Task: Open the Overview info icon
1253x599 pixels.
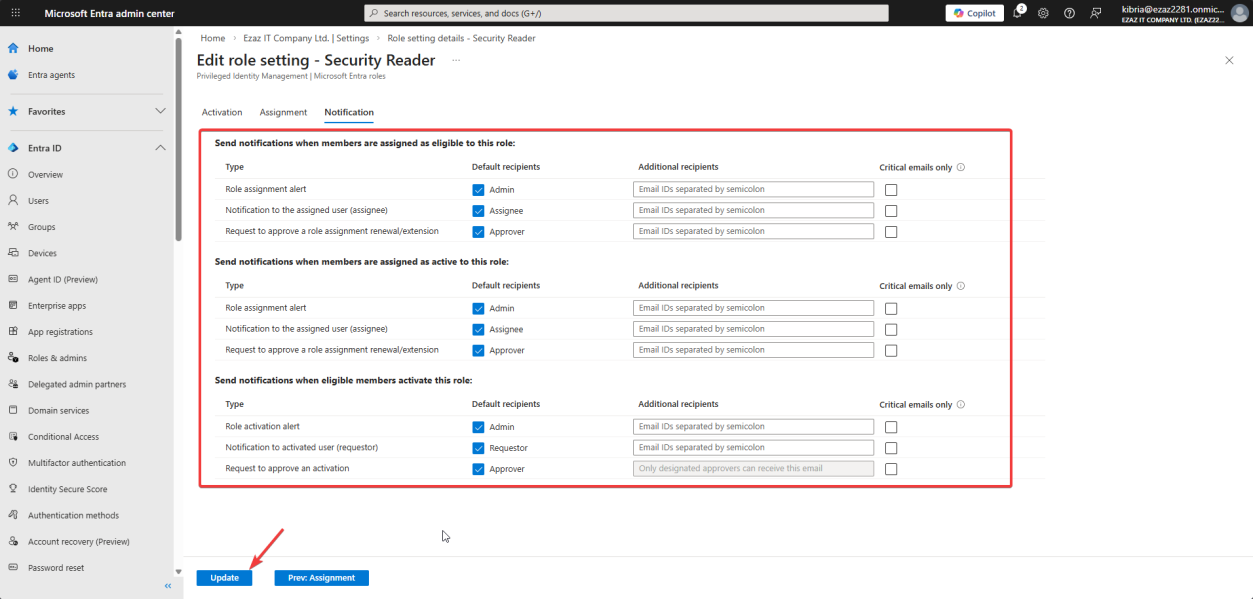Action: (13, 174)
